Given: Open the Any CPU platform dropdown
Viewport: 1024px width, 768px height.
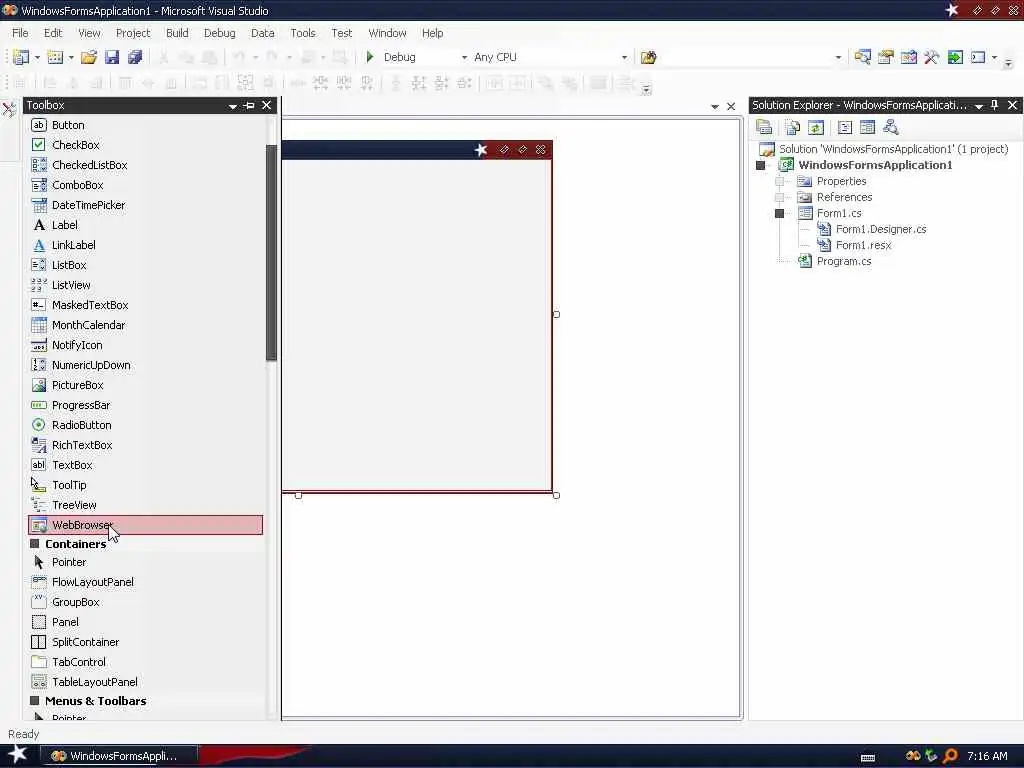Looking at the screenshot, I should click(x=624, y=57).
